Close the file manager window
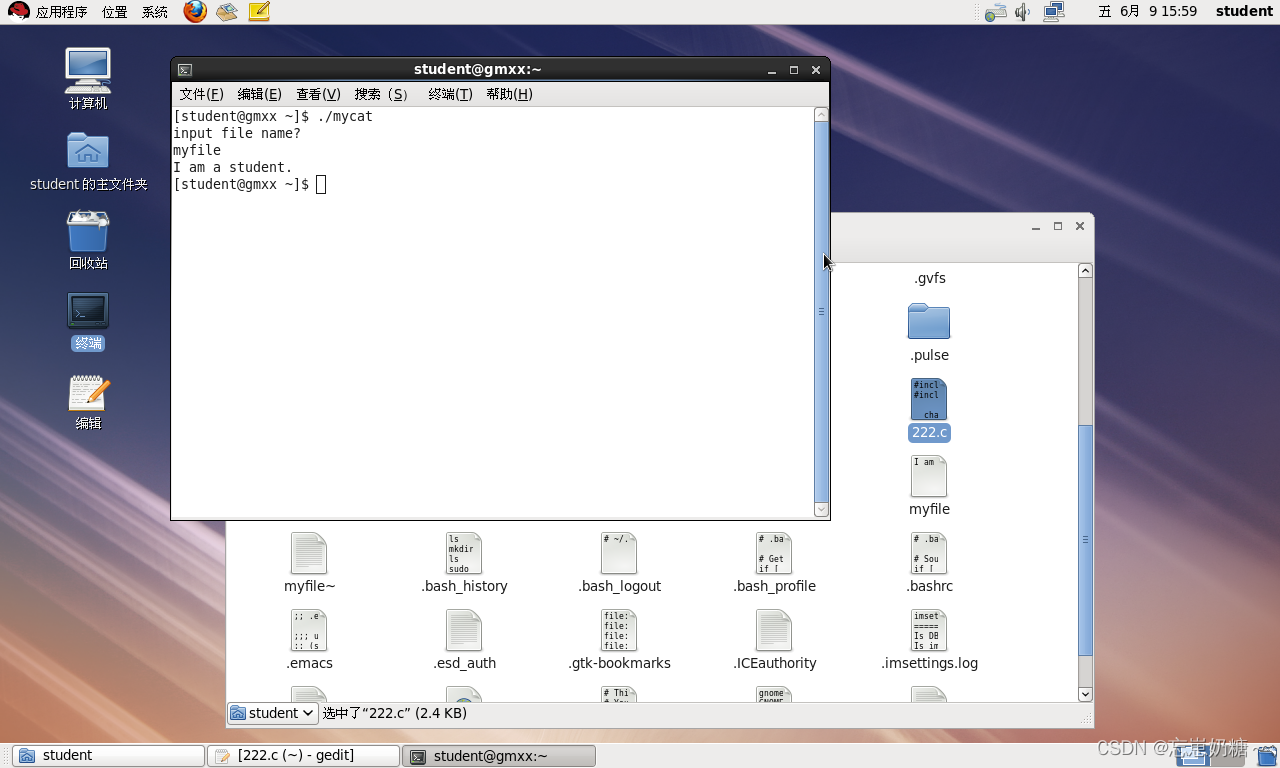The height and width of the screenshot is (768, 1280). coord(1080,227)
